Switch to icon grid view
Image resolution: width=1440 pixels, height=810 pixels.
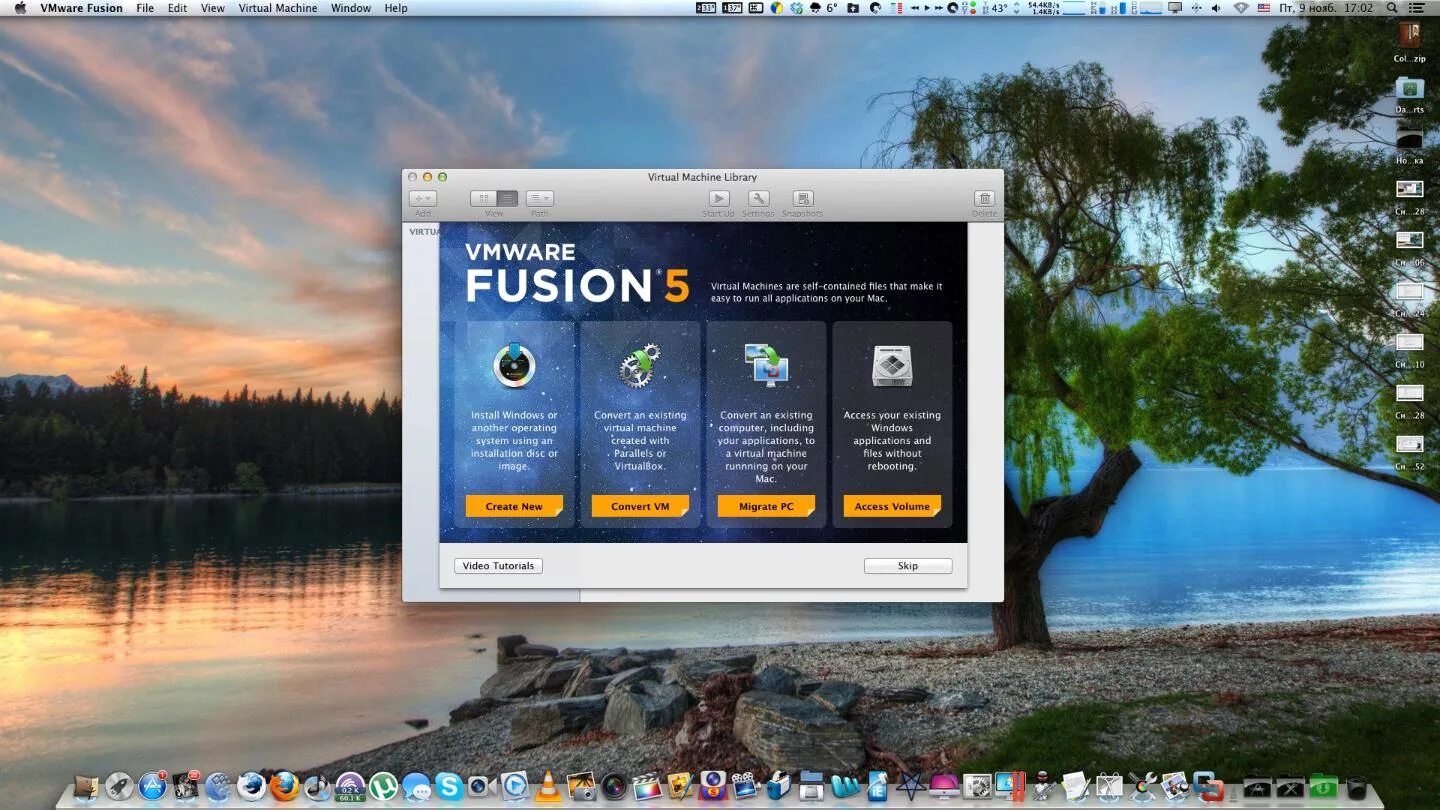click(484, 199)
